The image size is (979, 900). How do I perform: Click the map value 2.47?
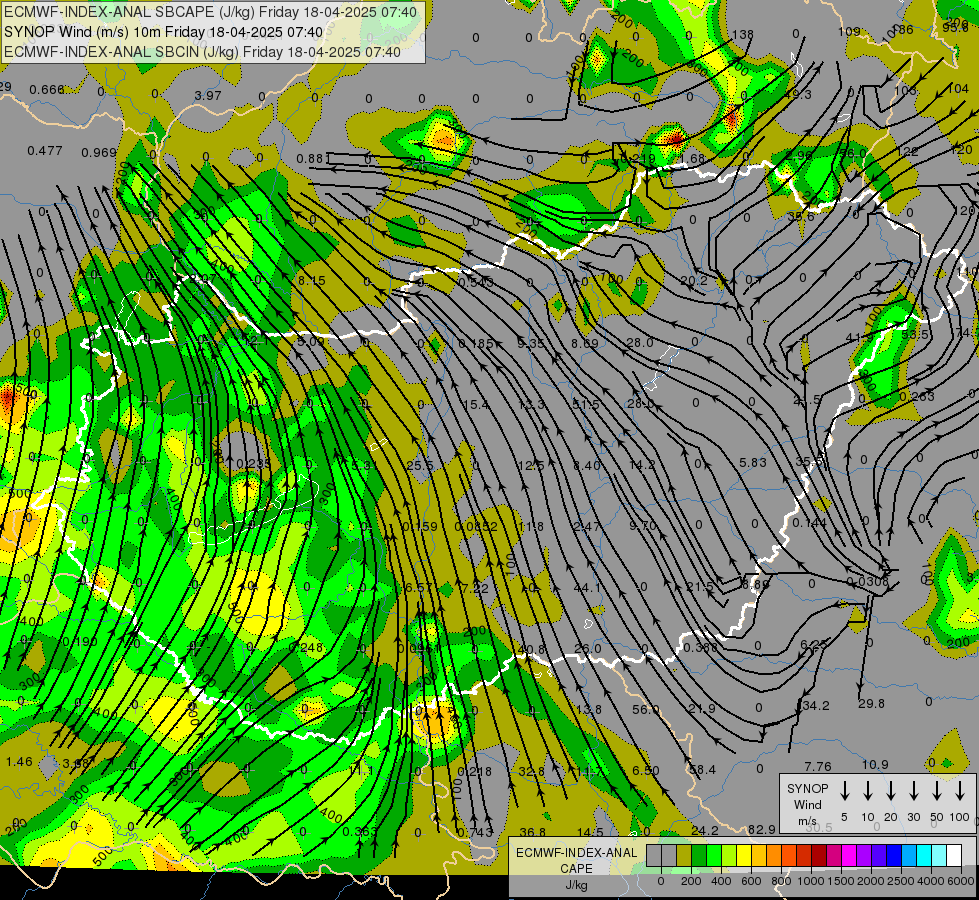tap(587, 527)
